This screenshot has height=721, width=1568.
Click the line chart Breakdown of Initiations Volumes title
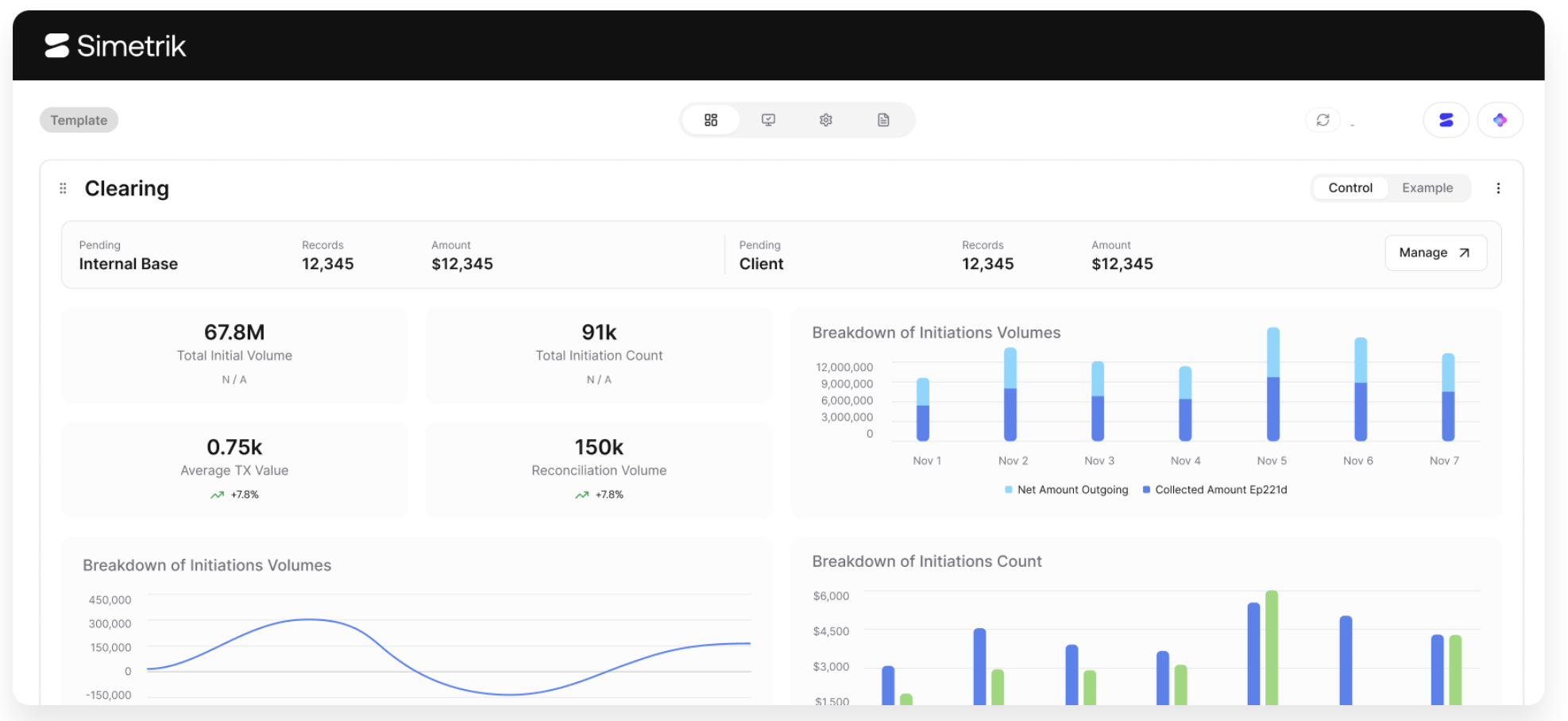207,565
